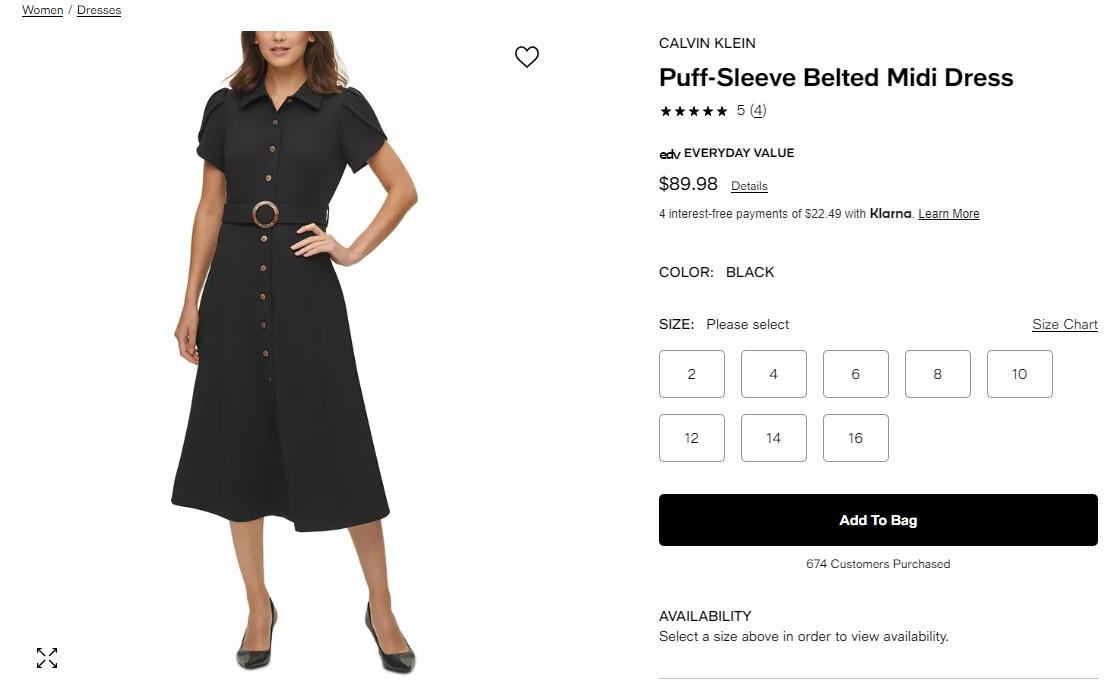
Task: Open Dresses breadcrumb category
Action: point(99,10)
